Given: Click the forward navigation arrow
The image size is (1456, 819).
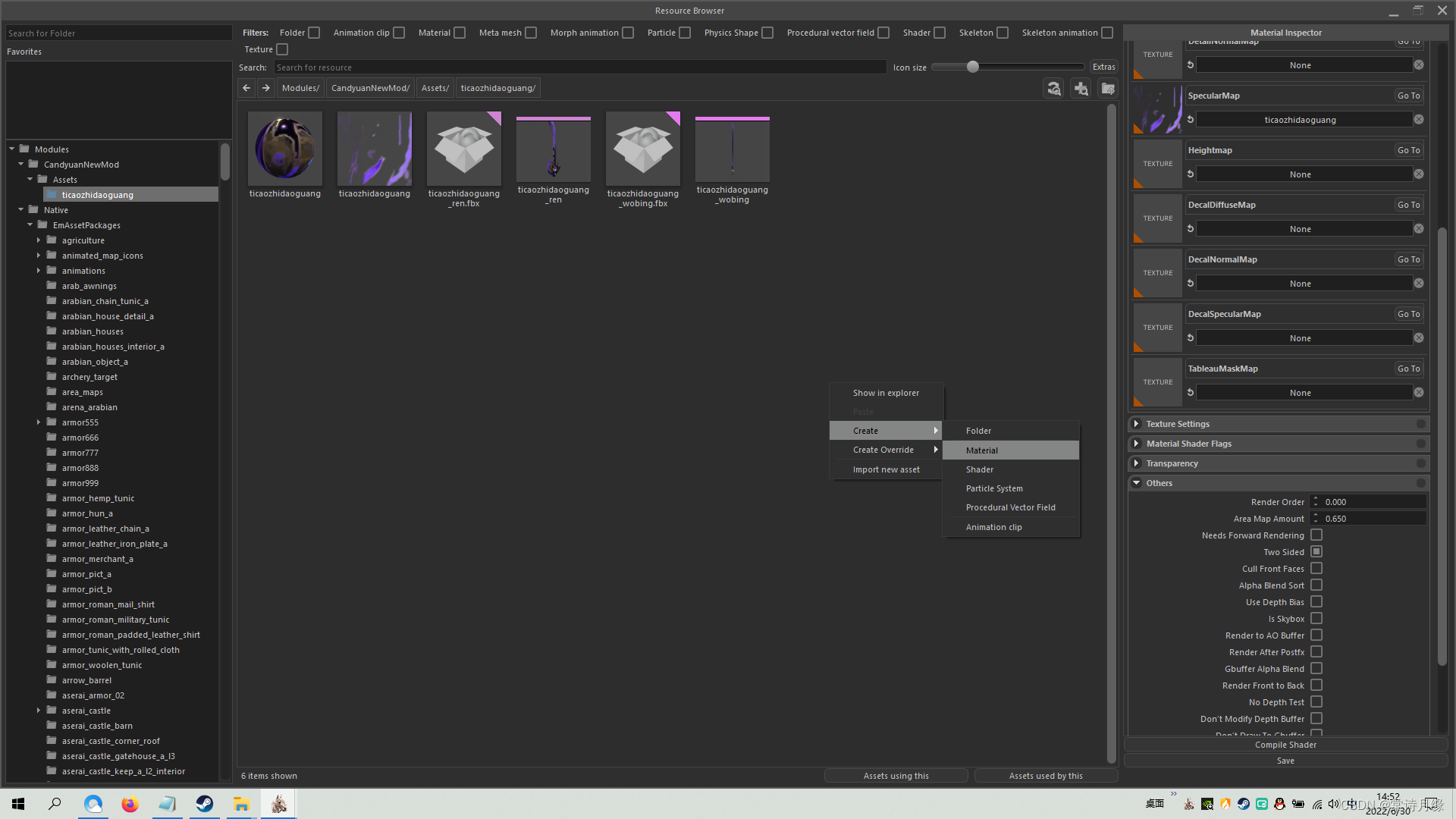Looking at the screenshot, I should click(x=265, y=88).
